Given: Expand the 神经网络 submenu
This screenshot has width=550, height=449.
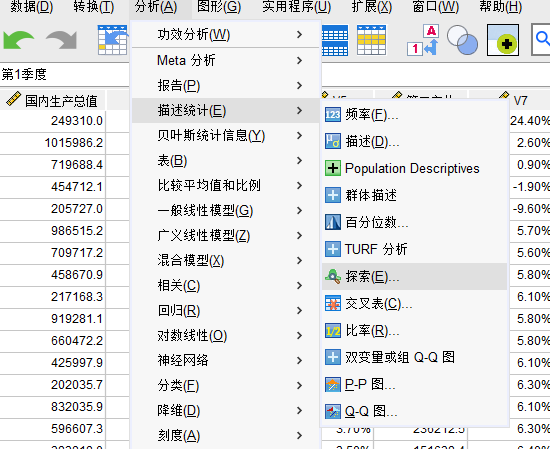Looking at the screenshot, I should [x=226, y=361].
